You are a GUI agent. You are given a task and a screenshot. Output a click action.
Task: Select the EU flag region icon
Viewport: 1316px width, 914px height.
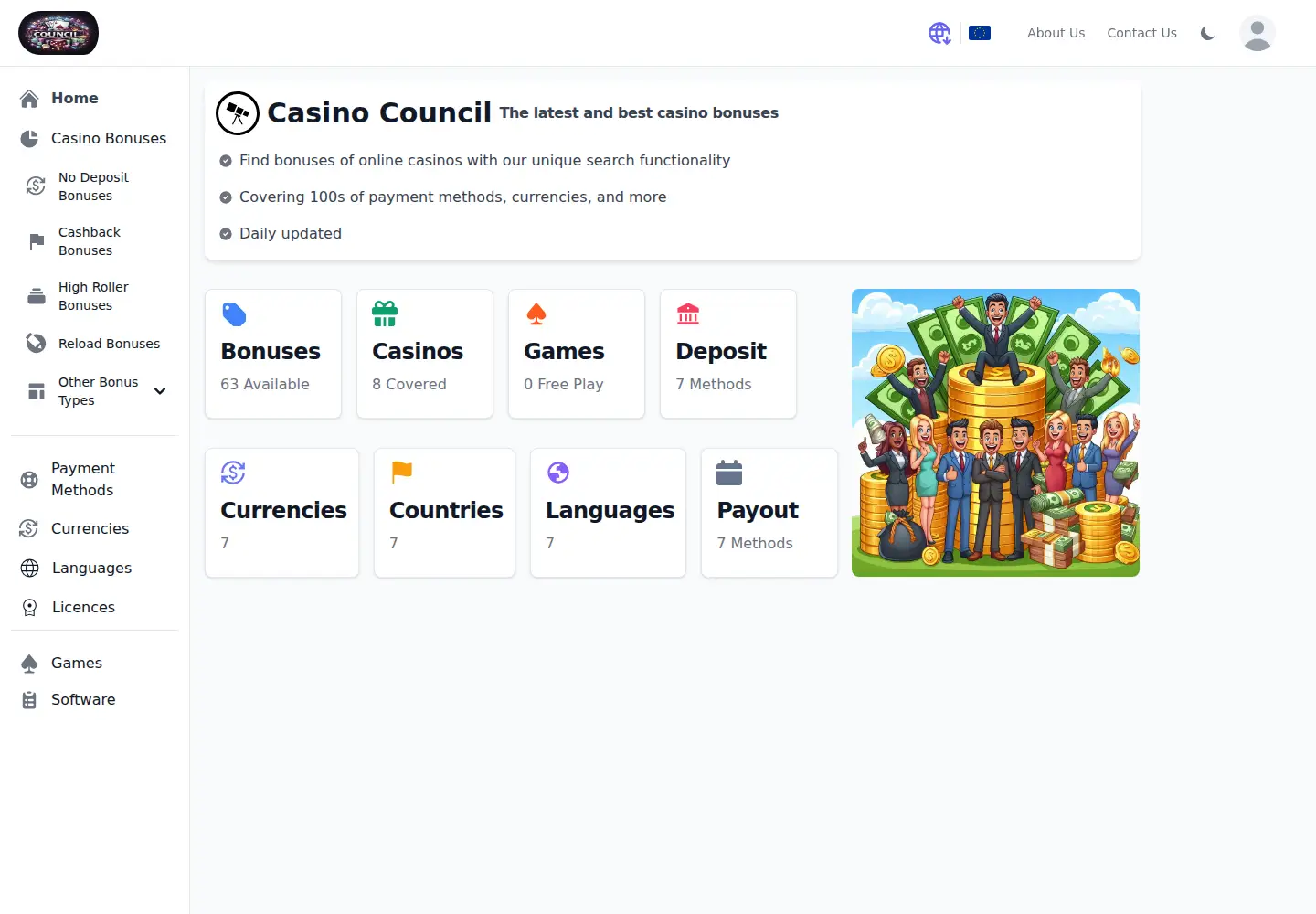point(980,33)
